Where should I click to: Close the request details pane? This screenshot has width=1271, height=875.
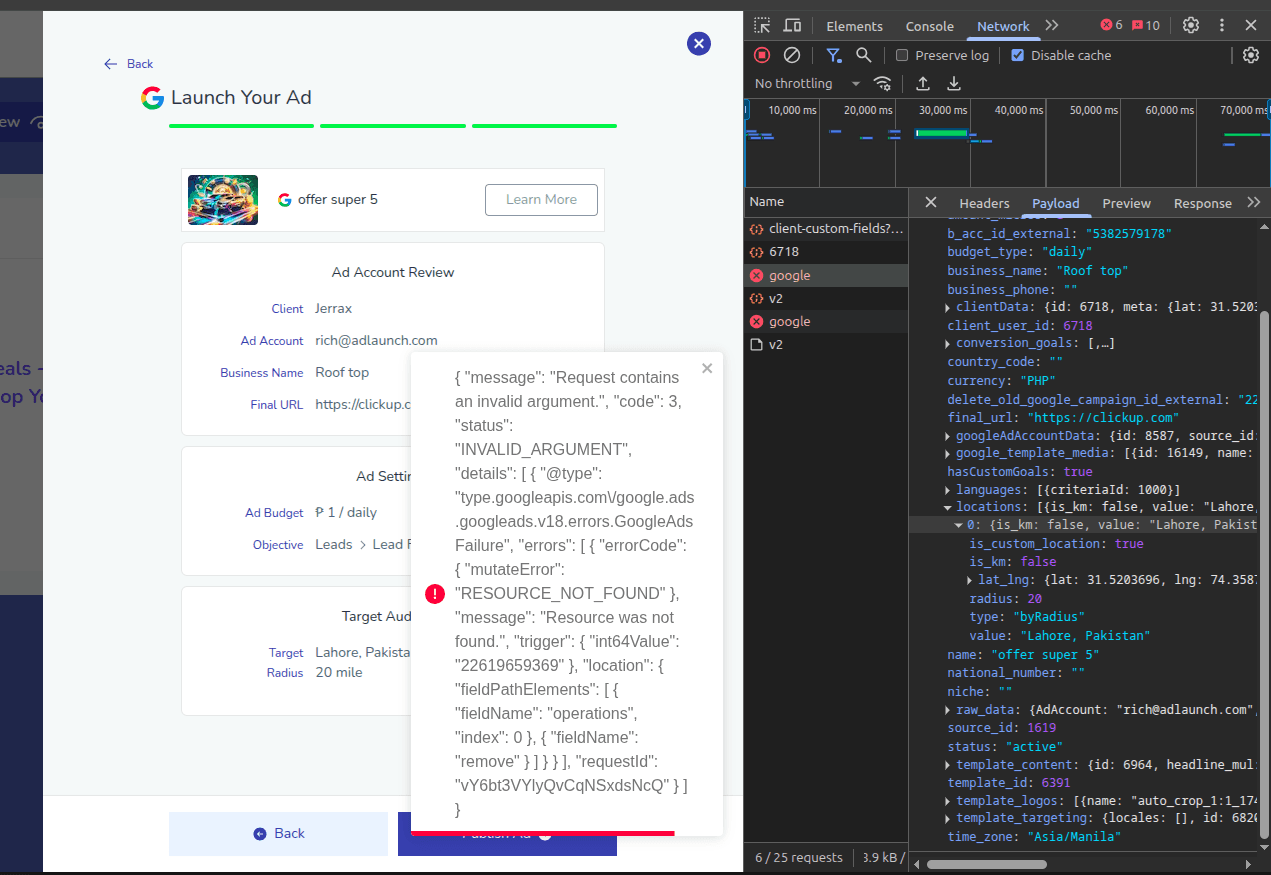pos(930,202)
